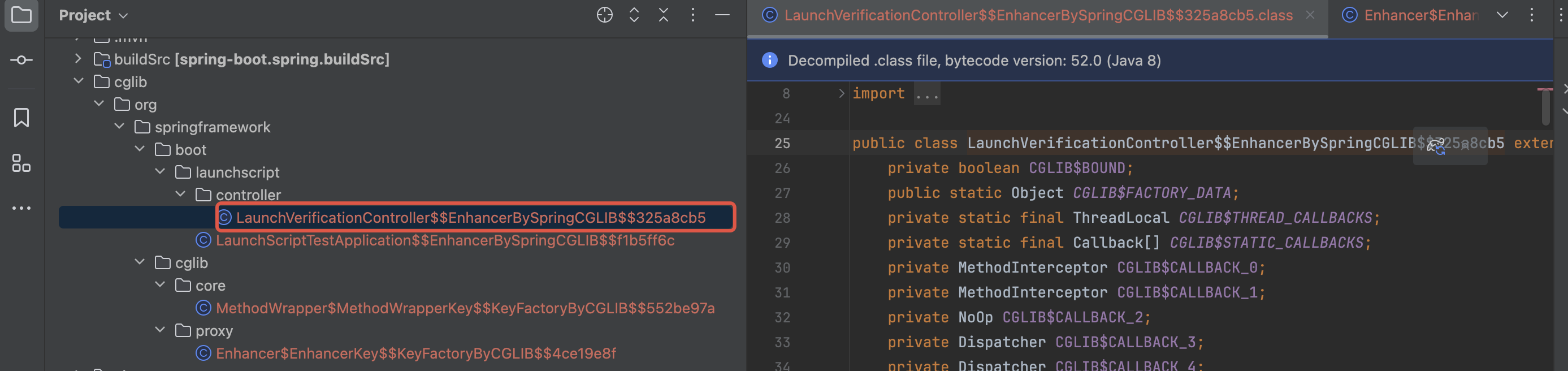The height and width of the screenshot is (371, 1568).
Task: Open the Bookmarks tool window icon
Action: pyautogui.click(x=21, y=118)
